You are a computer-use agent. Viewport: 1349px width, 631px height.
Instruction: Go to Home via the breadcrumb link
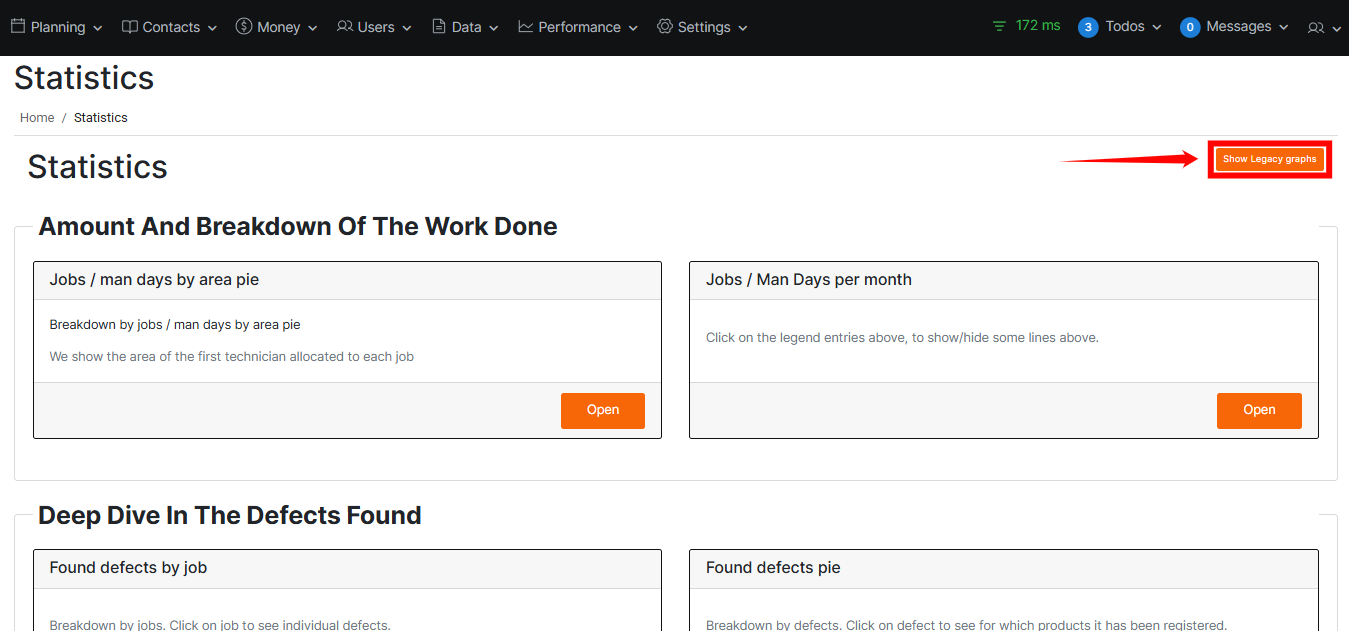(37, 118)
